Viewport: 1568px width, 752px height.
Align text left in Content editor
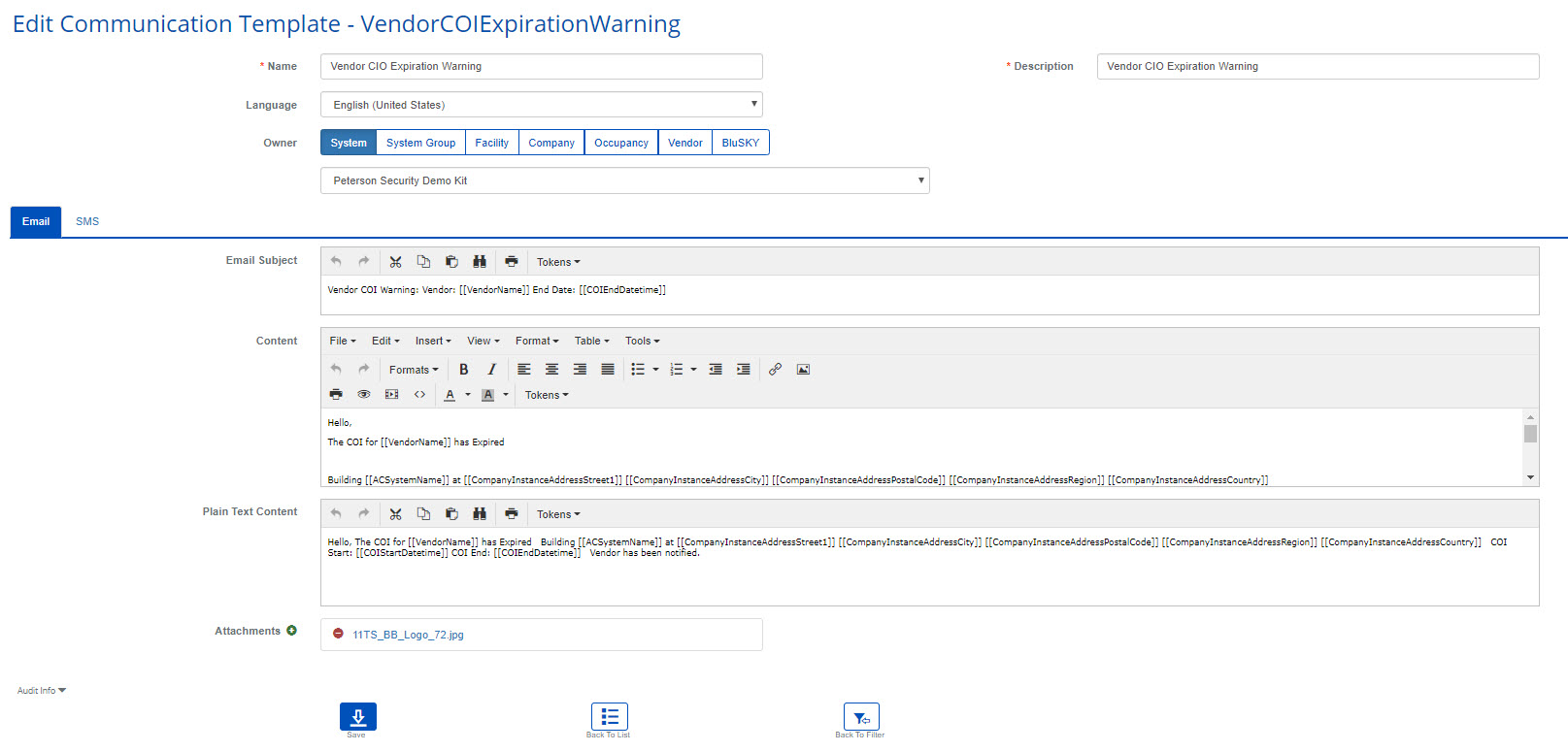(x=524, y=370)
